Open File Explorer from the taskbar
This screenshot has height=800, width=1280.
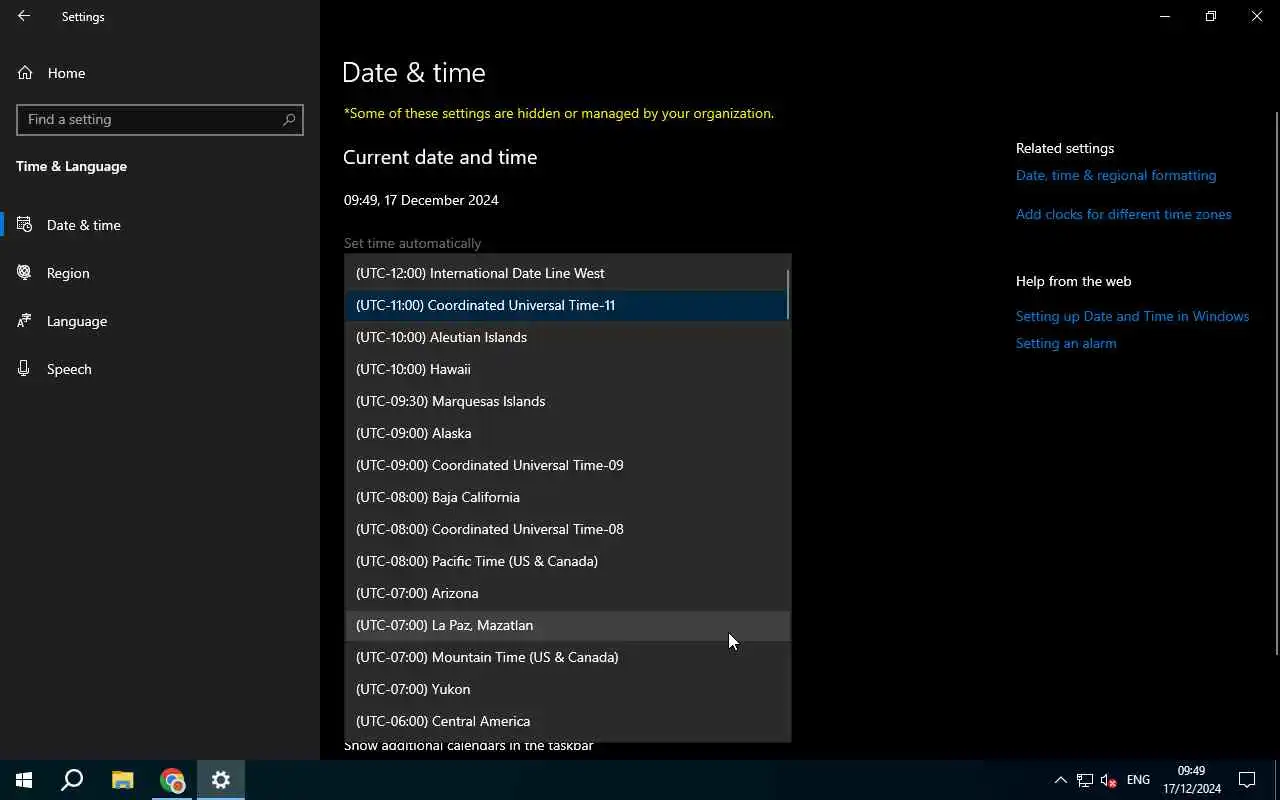coord(123,780)
